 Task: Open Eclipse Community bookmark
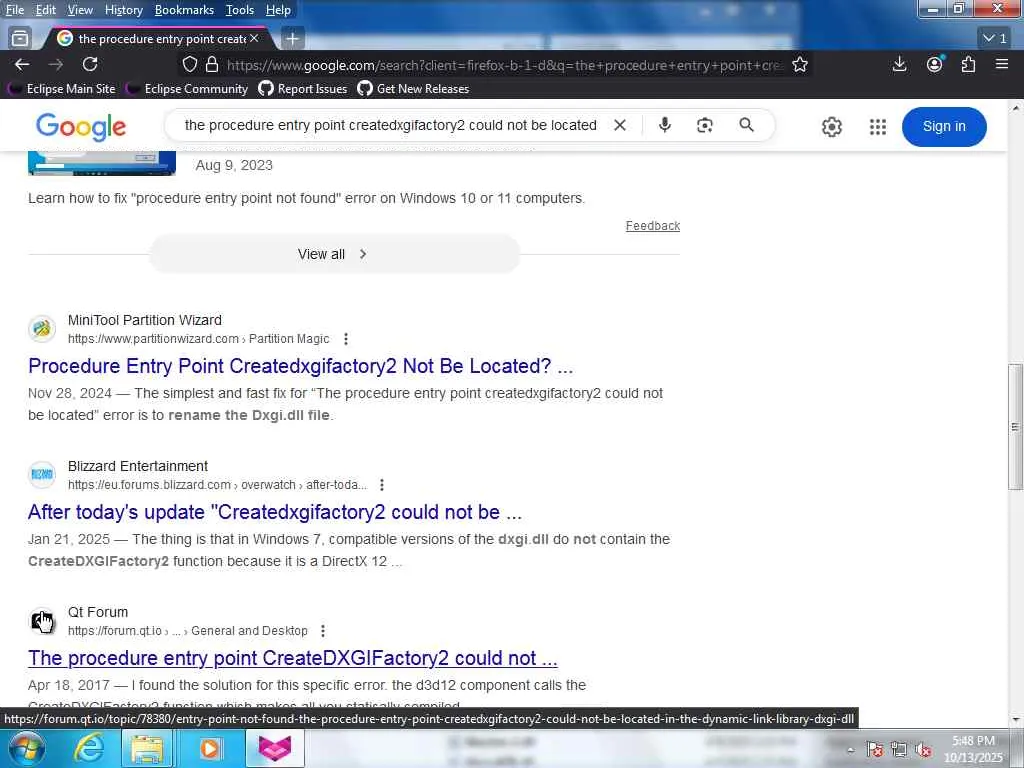pyautogui.click(x=187, y=88)
